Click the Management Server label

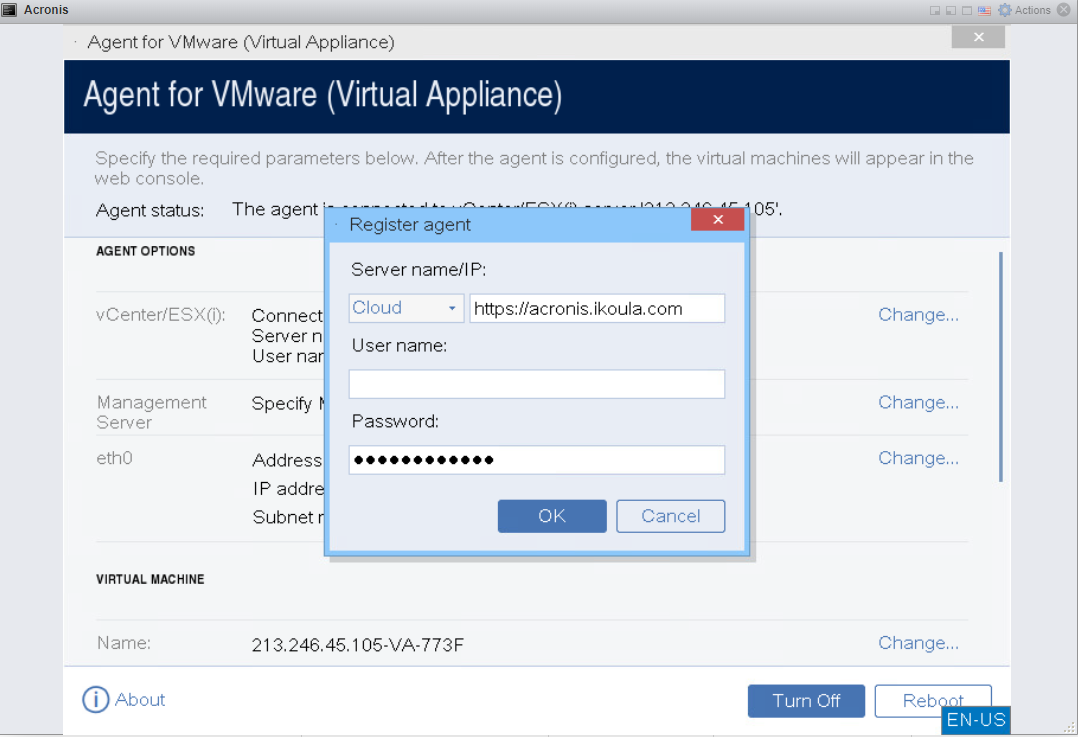151,412
